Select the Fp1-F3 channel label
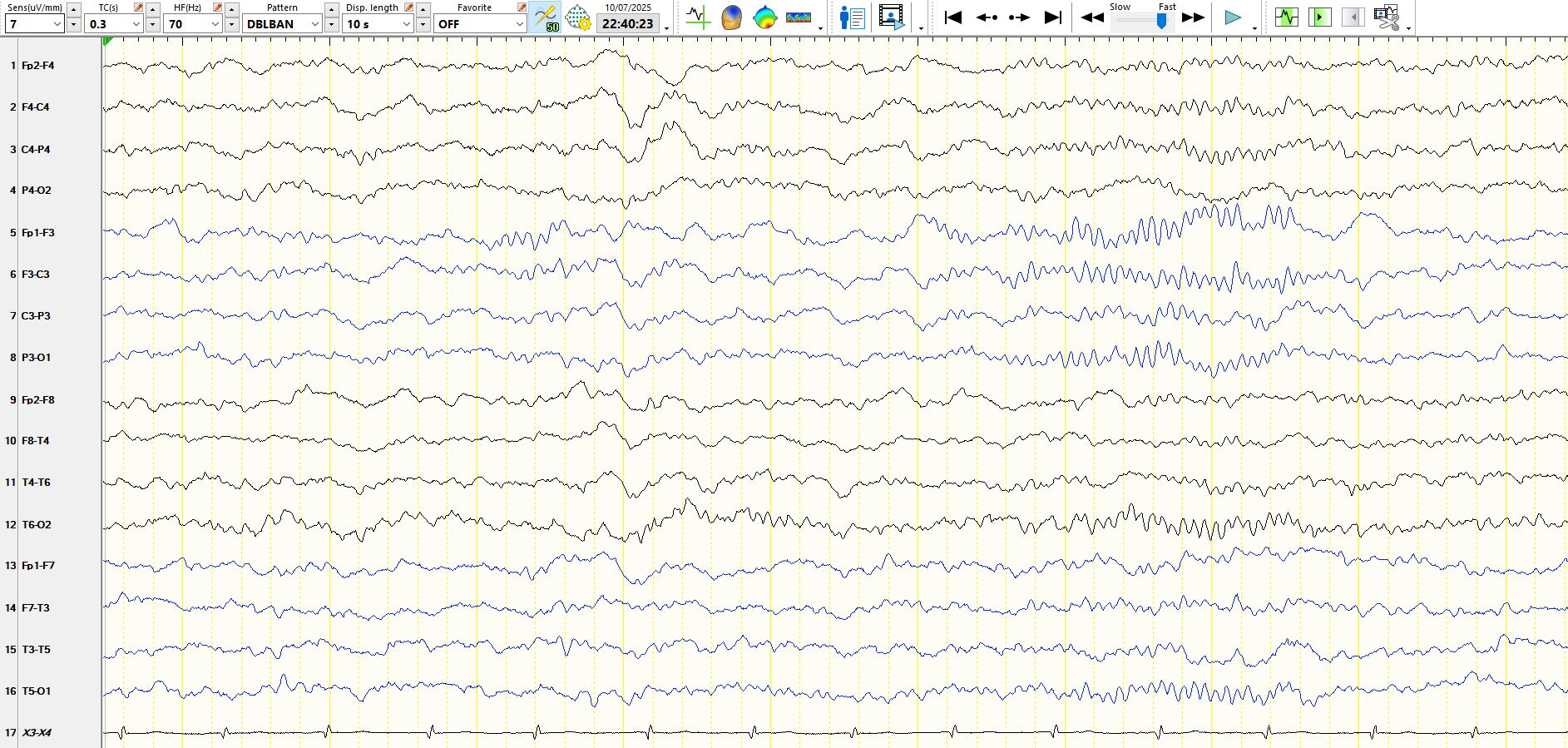The image size is (1568, 748). (x=38, y=232)
